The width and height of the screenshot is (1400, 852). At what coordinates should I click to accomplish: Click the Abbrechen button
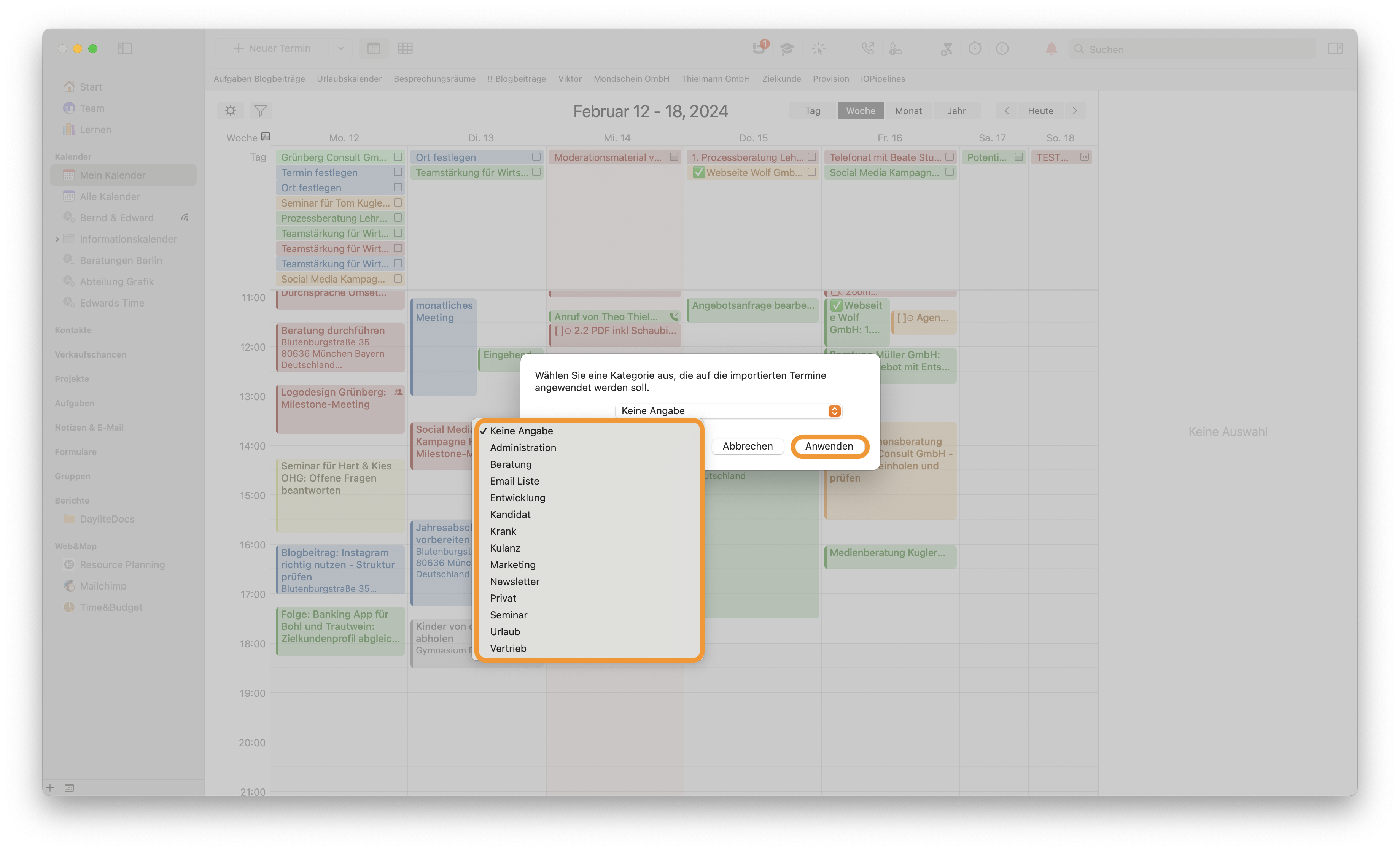(747, 446)
